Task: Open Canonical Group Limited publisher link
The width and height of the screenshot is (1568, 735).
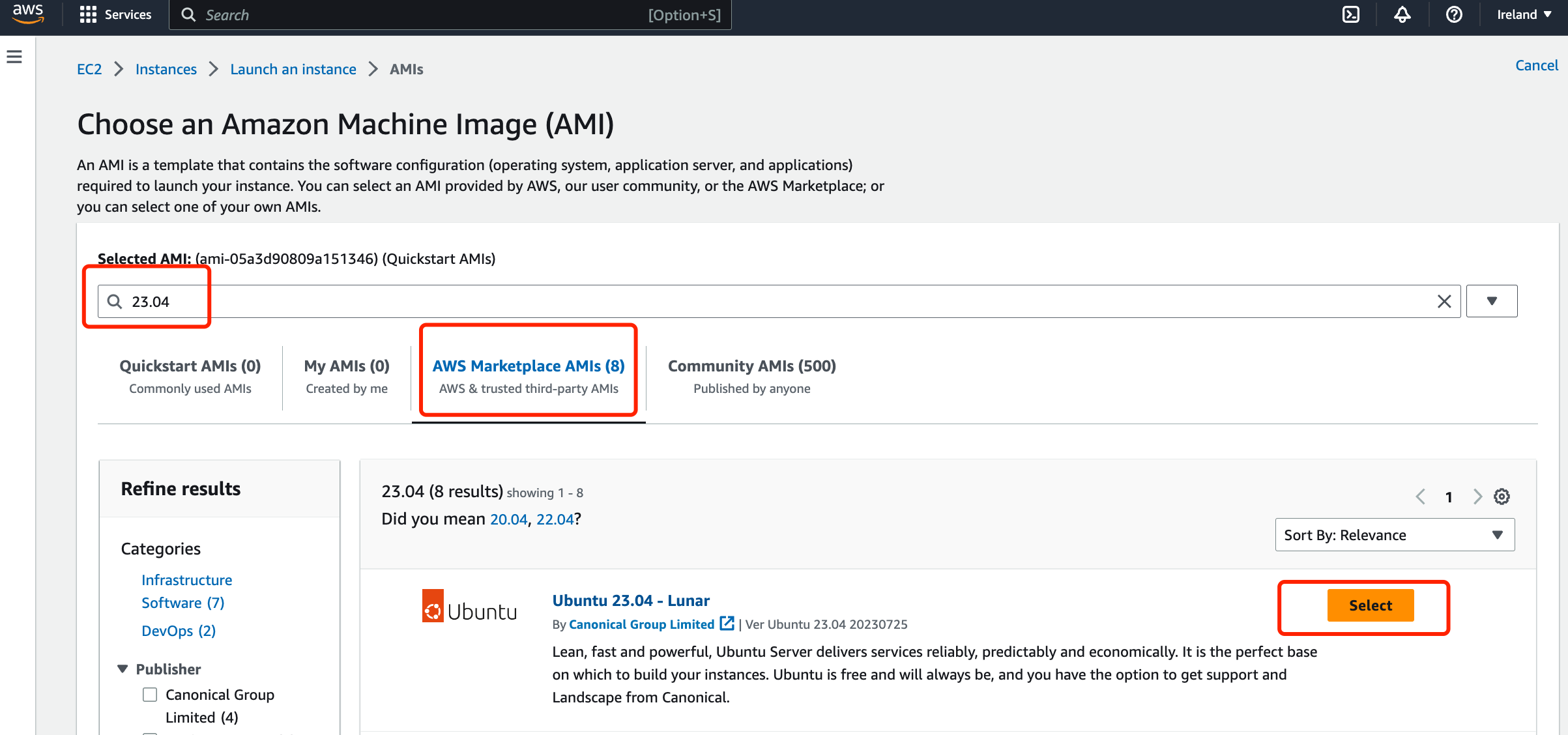Action: (x=641, y=624)
